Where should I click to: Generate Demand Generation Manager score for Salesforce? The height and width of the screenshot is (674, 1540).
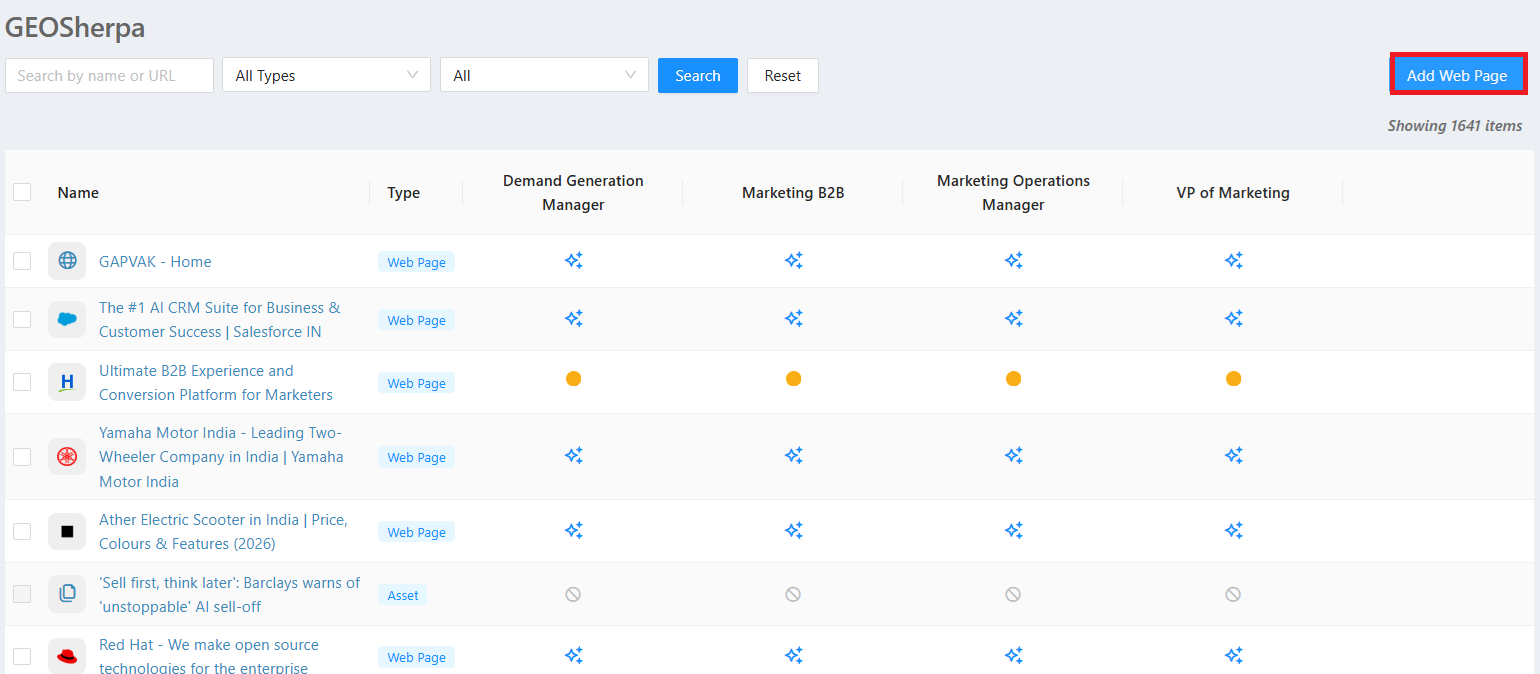tap(573, 319)
